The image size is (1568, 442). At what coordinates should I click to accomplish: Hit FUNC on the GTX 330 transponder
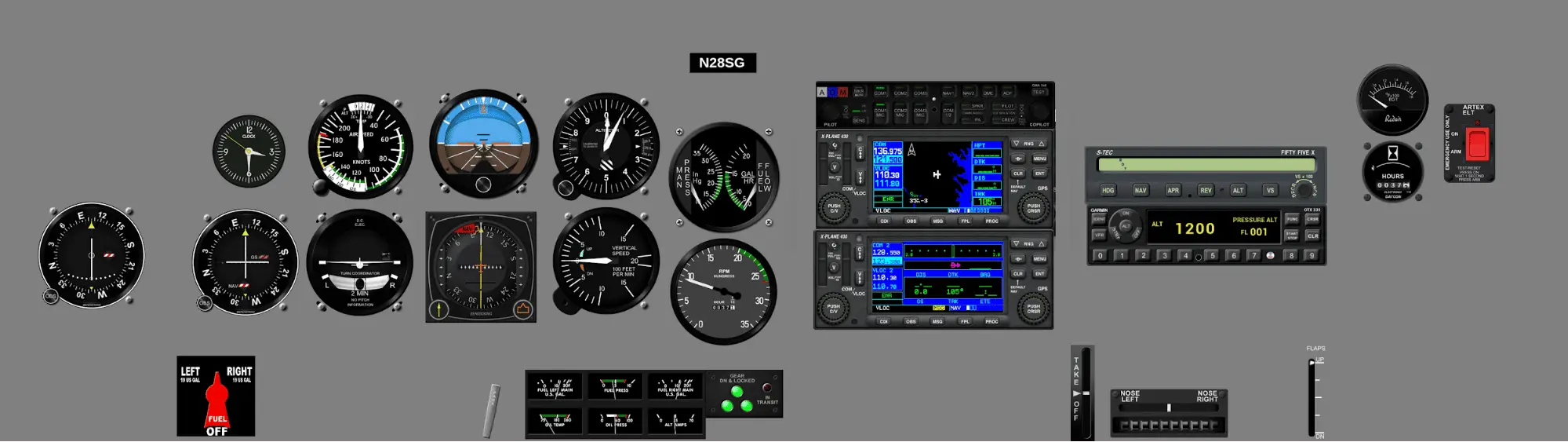pos(1292,219)
